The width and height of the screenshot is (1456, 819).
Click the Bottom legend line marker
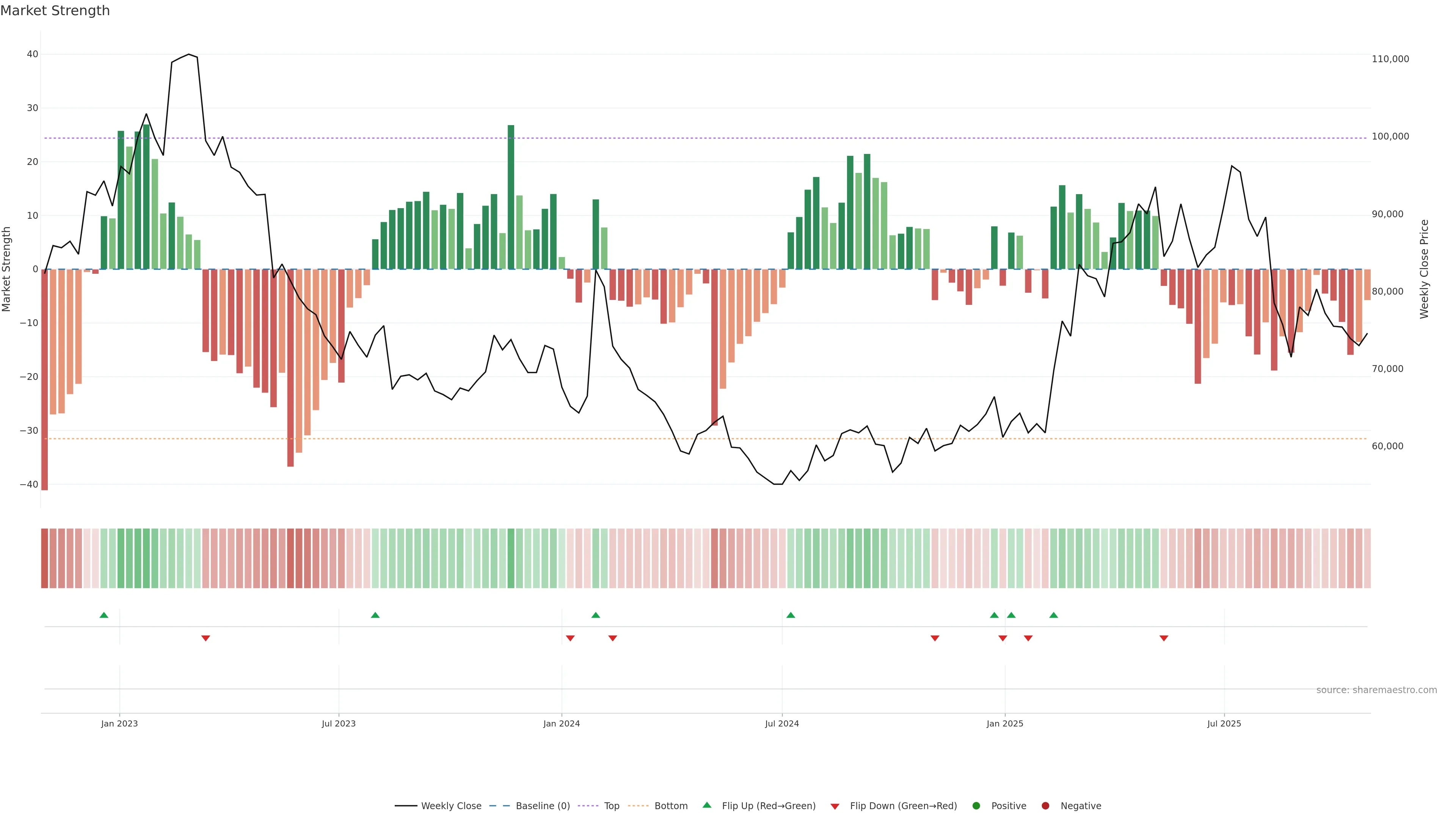[638, 806]
